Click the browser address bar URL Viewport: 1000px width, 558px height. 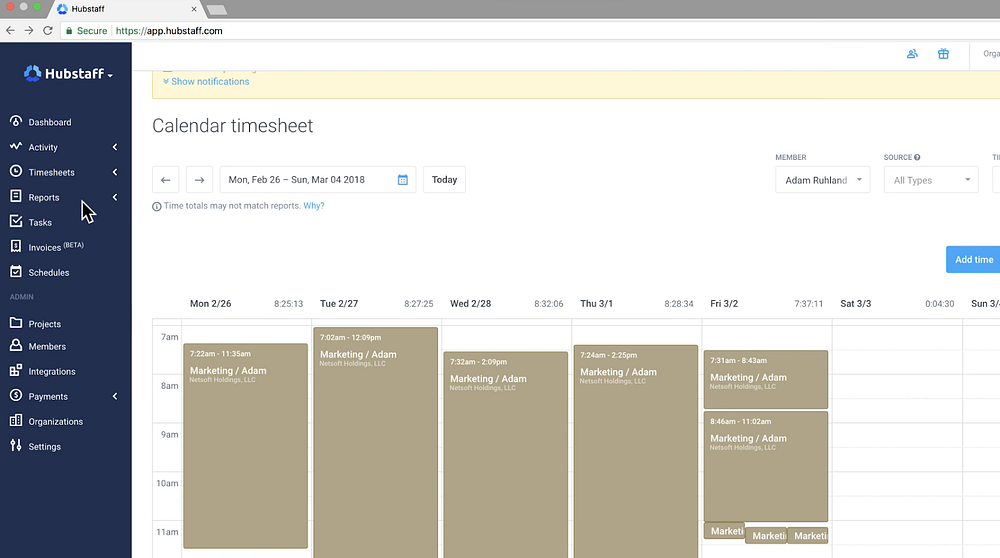pos(169,31)
